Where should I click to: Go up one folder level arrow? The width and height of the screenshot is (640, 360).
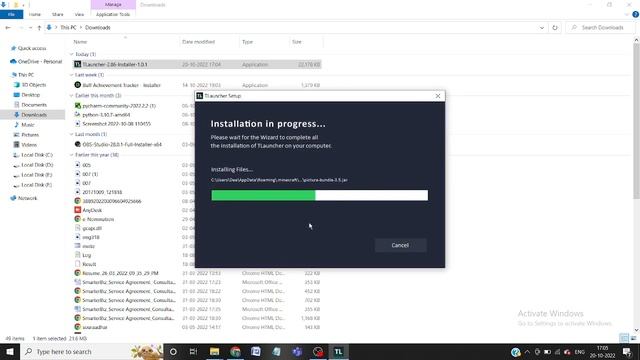pyautogui.click(x=39, y=28)
